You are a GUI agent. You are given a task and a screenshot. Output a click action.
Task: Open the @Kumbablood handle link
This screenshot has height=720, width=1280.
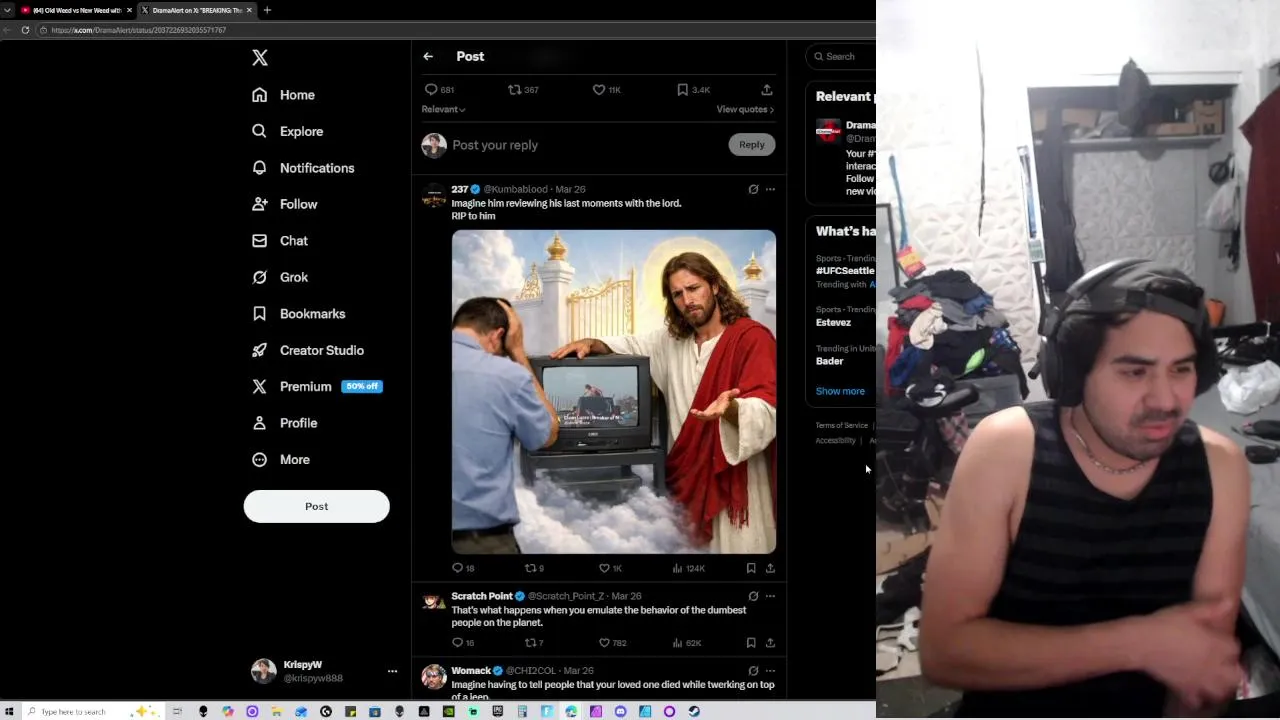click(515, 189)
